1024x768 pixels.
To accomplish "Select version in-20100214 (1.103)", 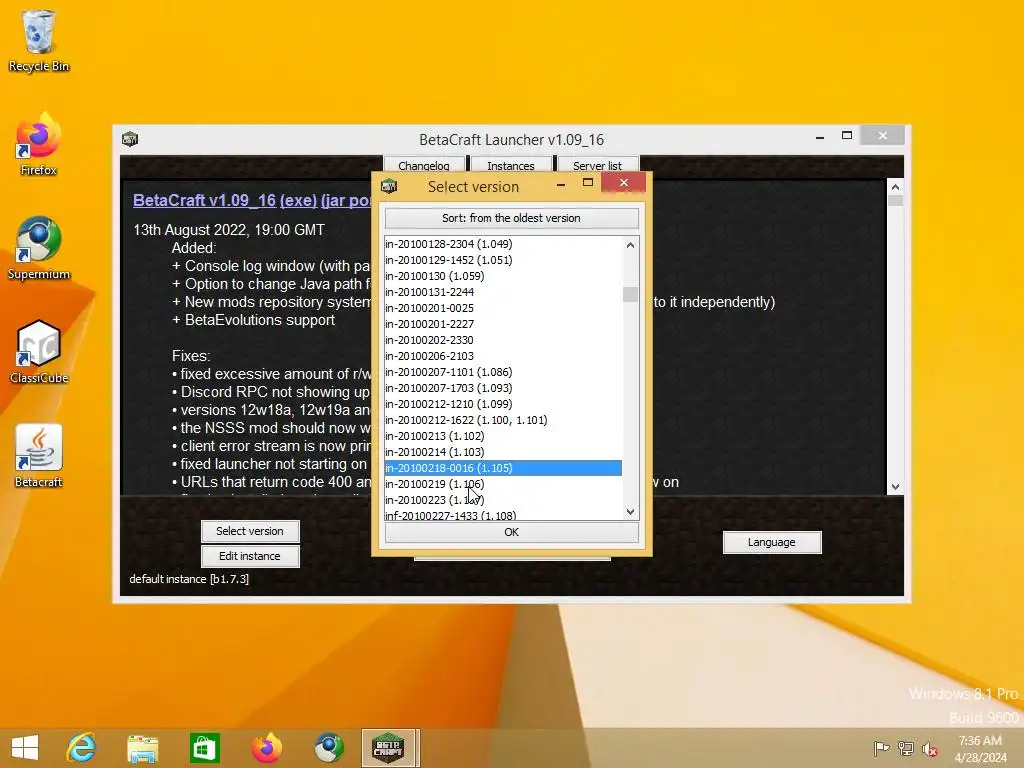I will [503, 452].
